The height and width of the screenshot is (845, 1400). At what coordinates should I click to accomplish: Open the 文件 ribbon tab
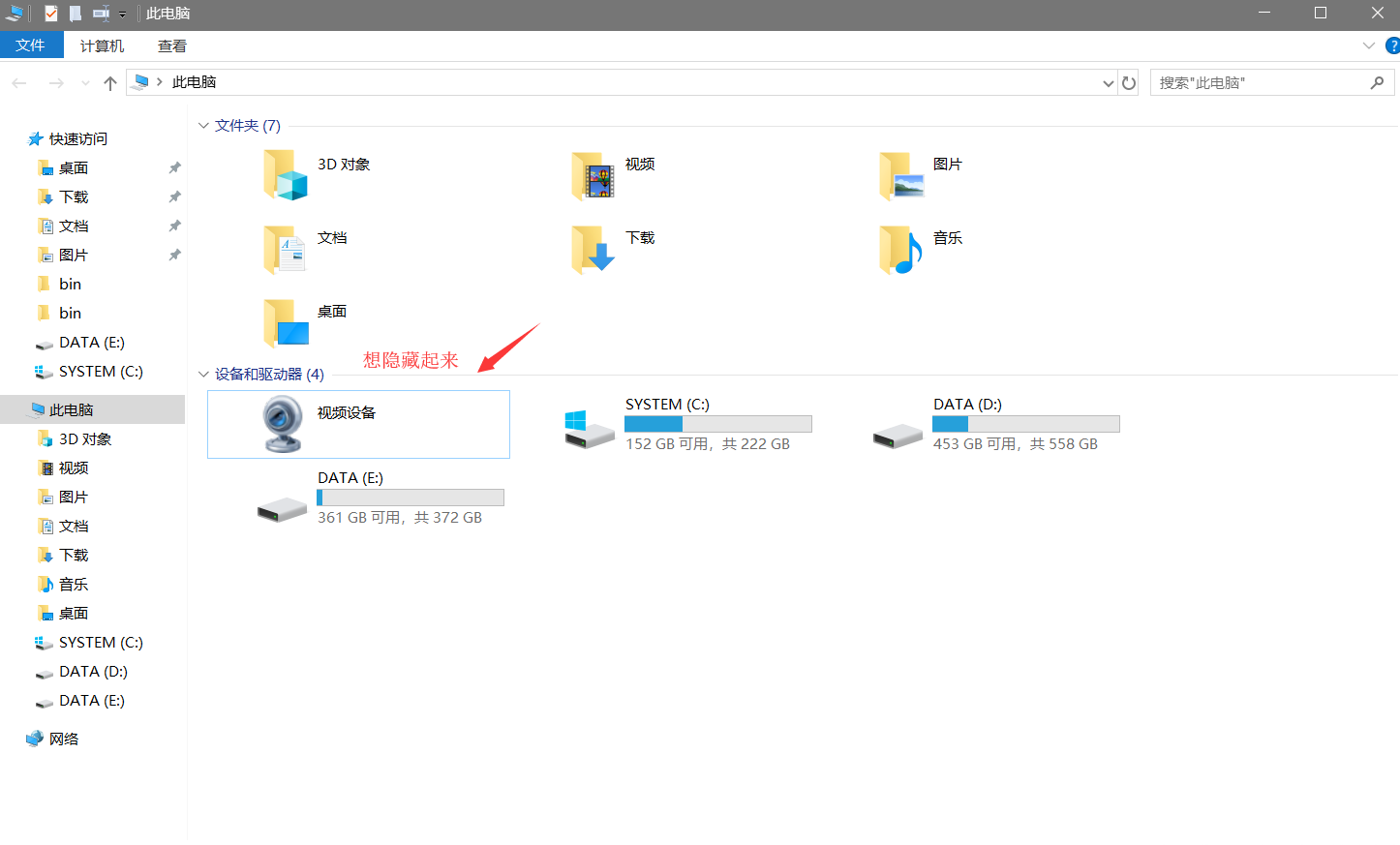(31, 45)
